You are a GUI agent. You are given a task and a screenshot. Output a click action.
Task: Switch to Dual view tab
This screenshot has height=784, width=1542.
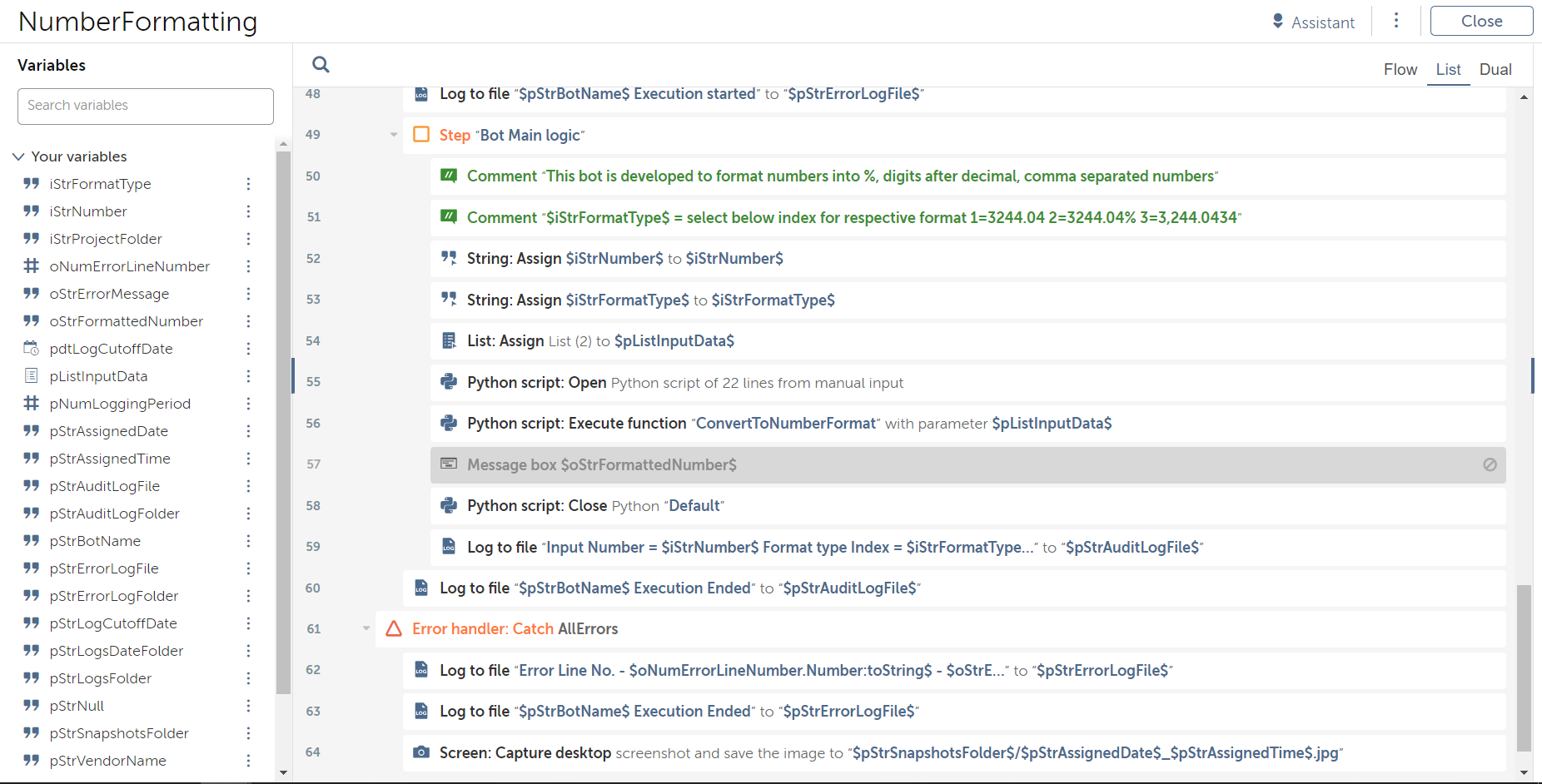[x=1495, y=70]
